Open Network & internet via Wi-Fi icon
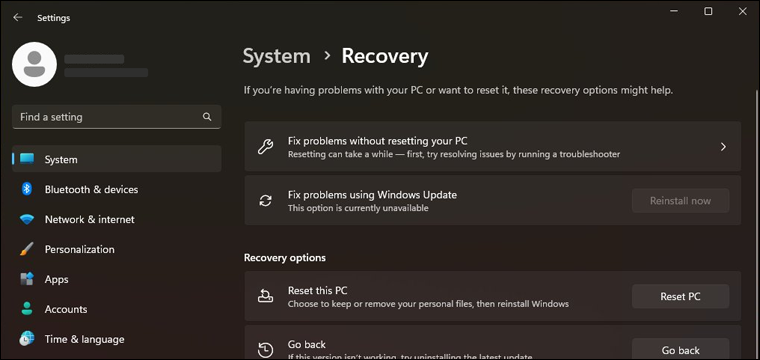 click(x=27, y=219)
